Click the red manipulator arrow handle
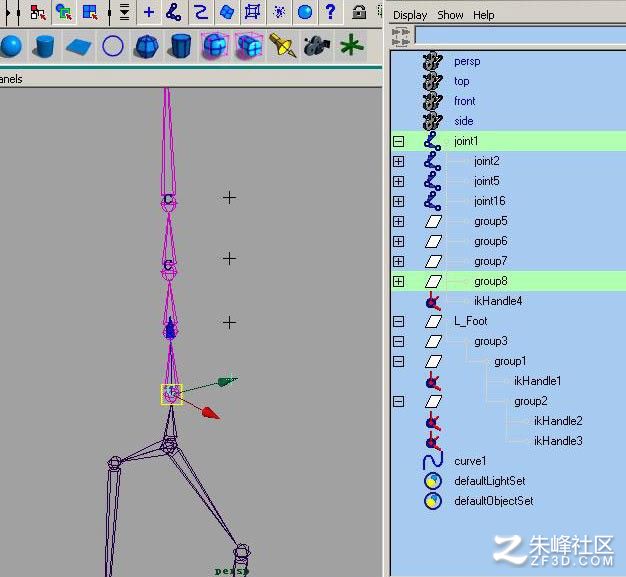 tap(210, 413)
